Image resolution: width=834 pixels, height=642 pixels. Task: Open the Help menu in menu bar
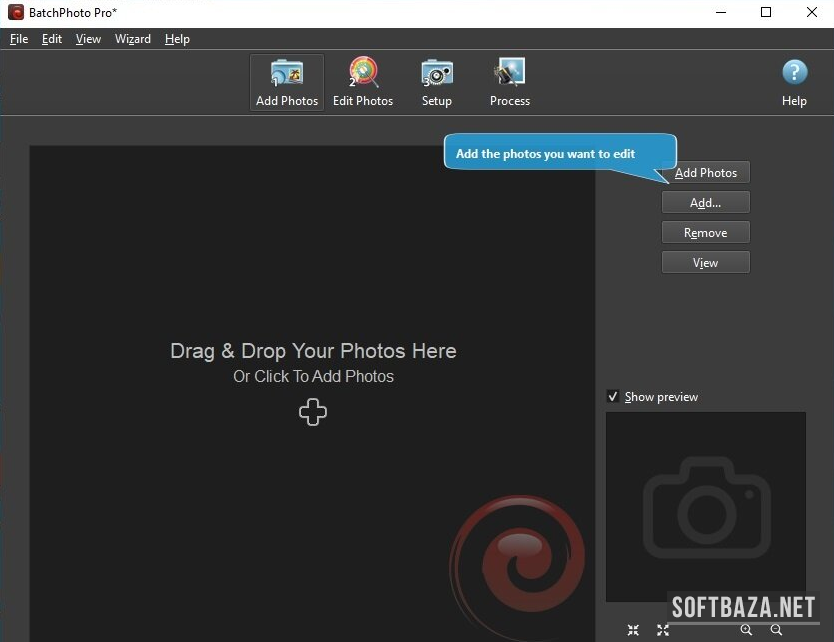[x=177, y=39]
